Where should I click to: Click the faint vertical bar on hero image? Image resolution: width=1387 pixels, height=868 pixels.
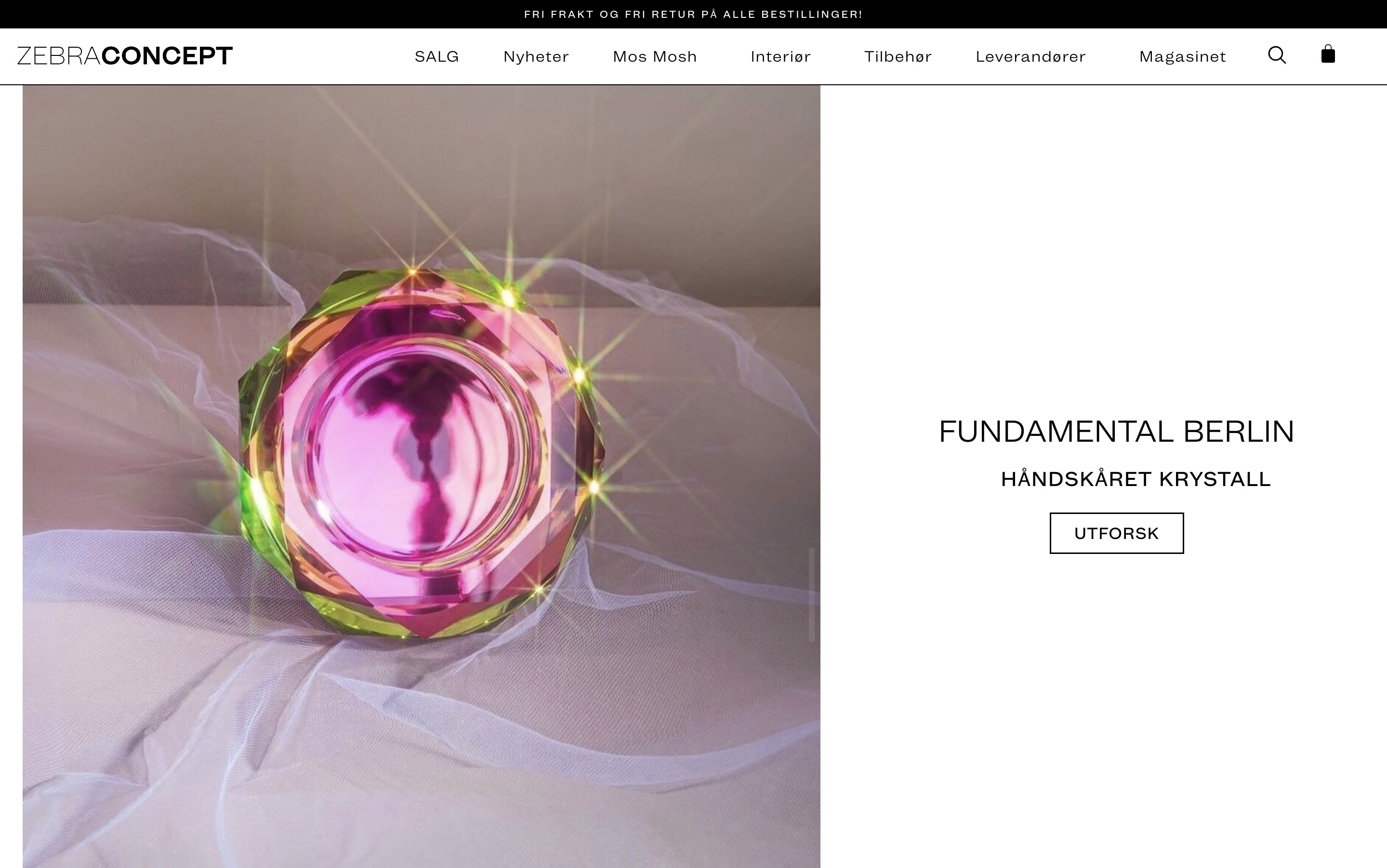tap(812, 594)
